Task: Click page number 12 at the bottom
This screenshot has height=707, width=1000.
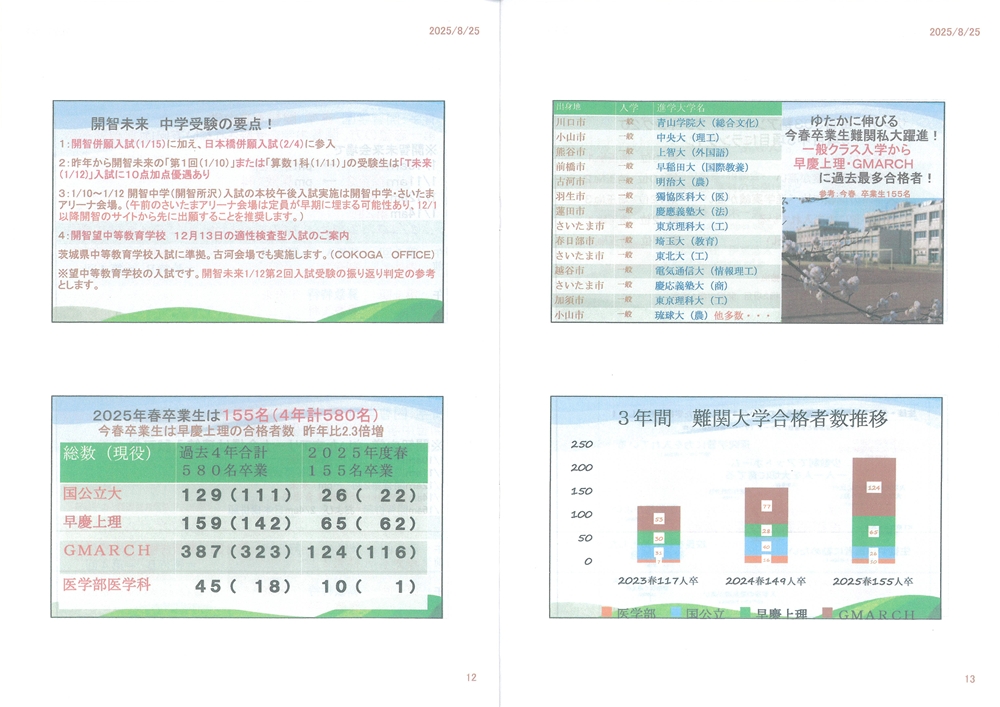Action: tap(471, 677)
